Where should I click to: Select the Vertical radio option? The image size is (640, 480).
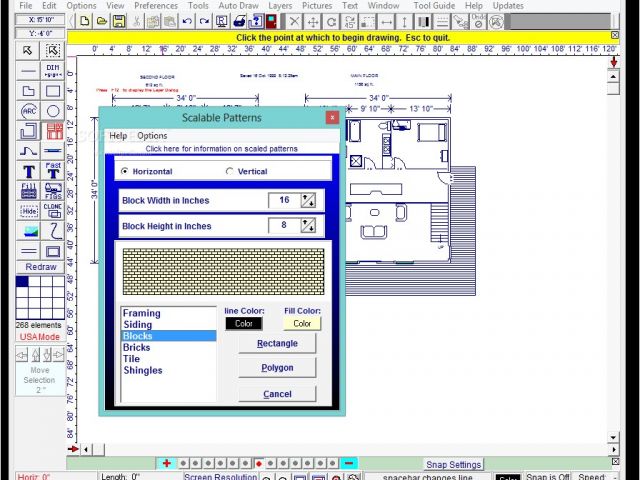point(230,171)
